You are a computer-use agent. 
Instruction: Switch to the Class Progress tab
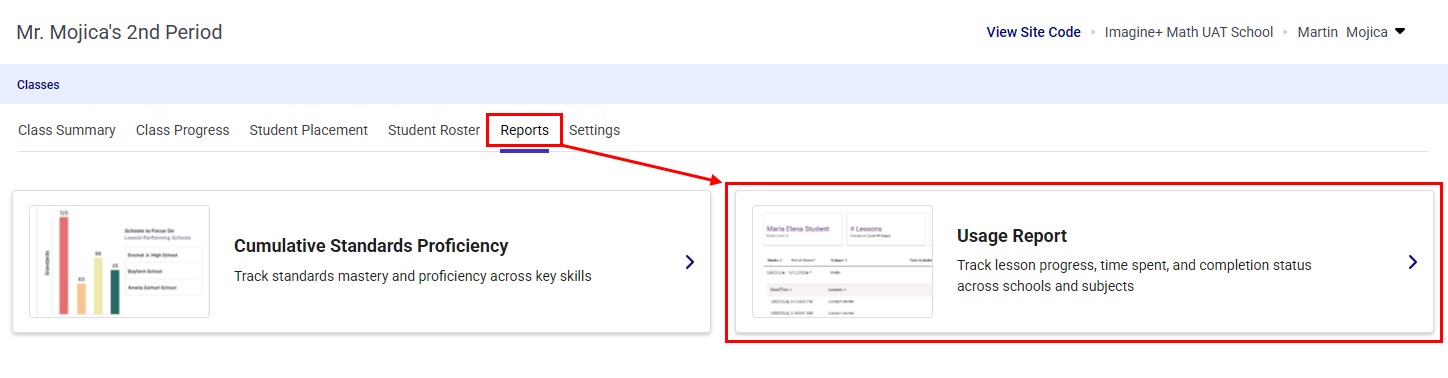tap(183, 130)
